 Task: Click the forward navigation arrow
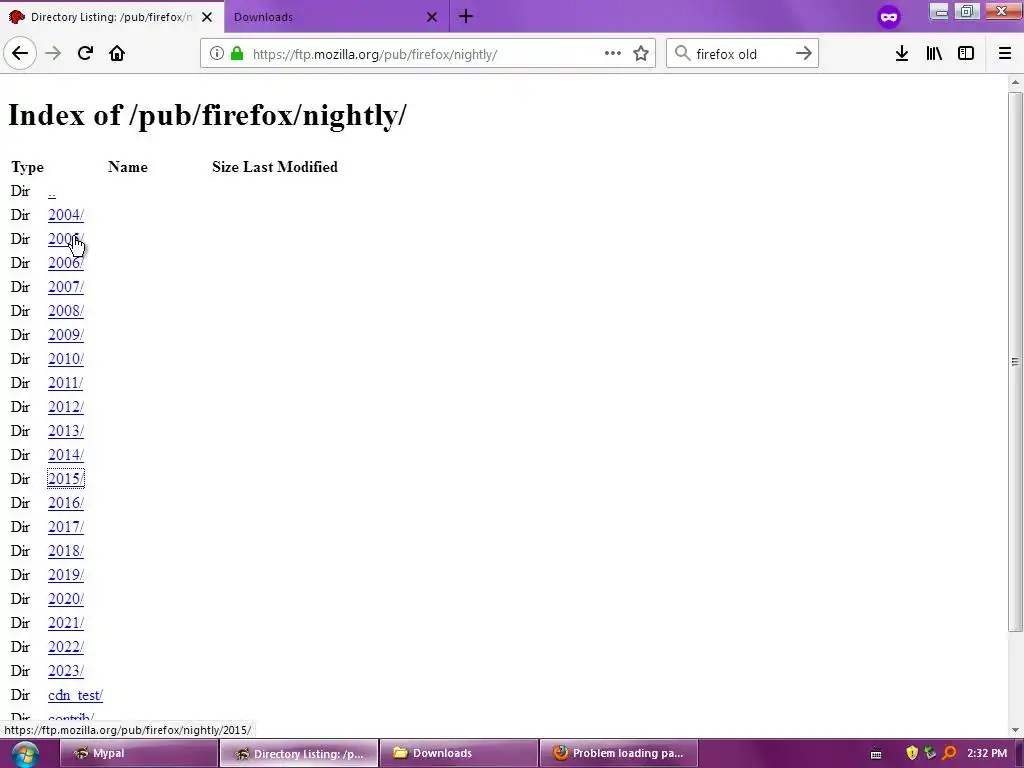pos(53,54)
